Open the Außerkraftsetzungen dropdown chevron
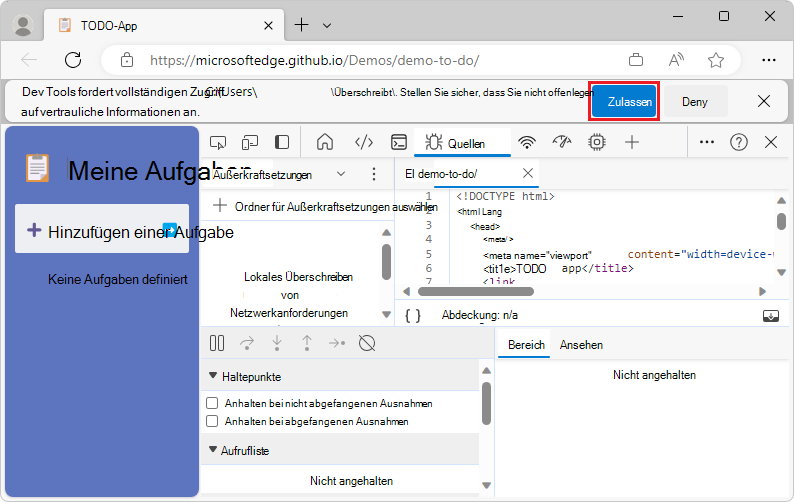This screenshot has width=794, height=502. pos(341,174)
